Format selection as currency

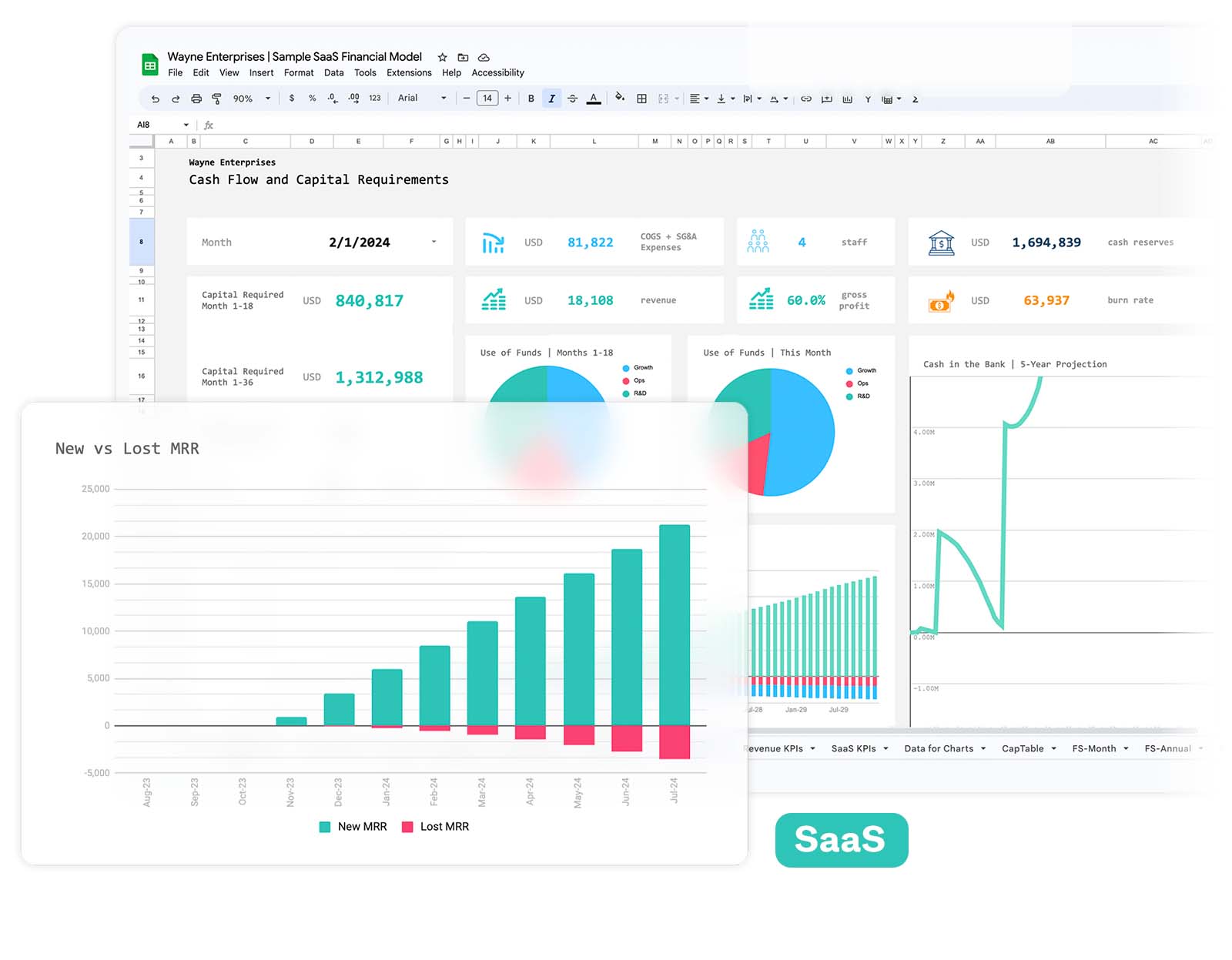pos(291,99)
